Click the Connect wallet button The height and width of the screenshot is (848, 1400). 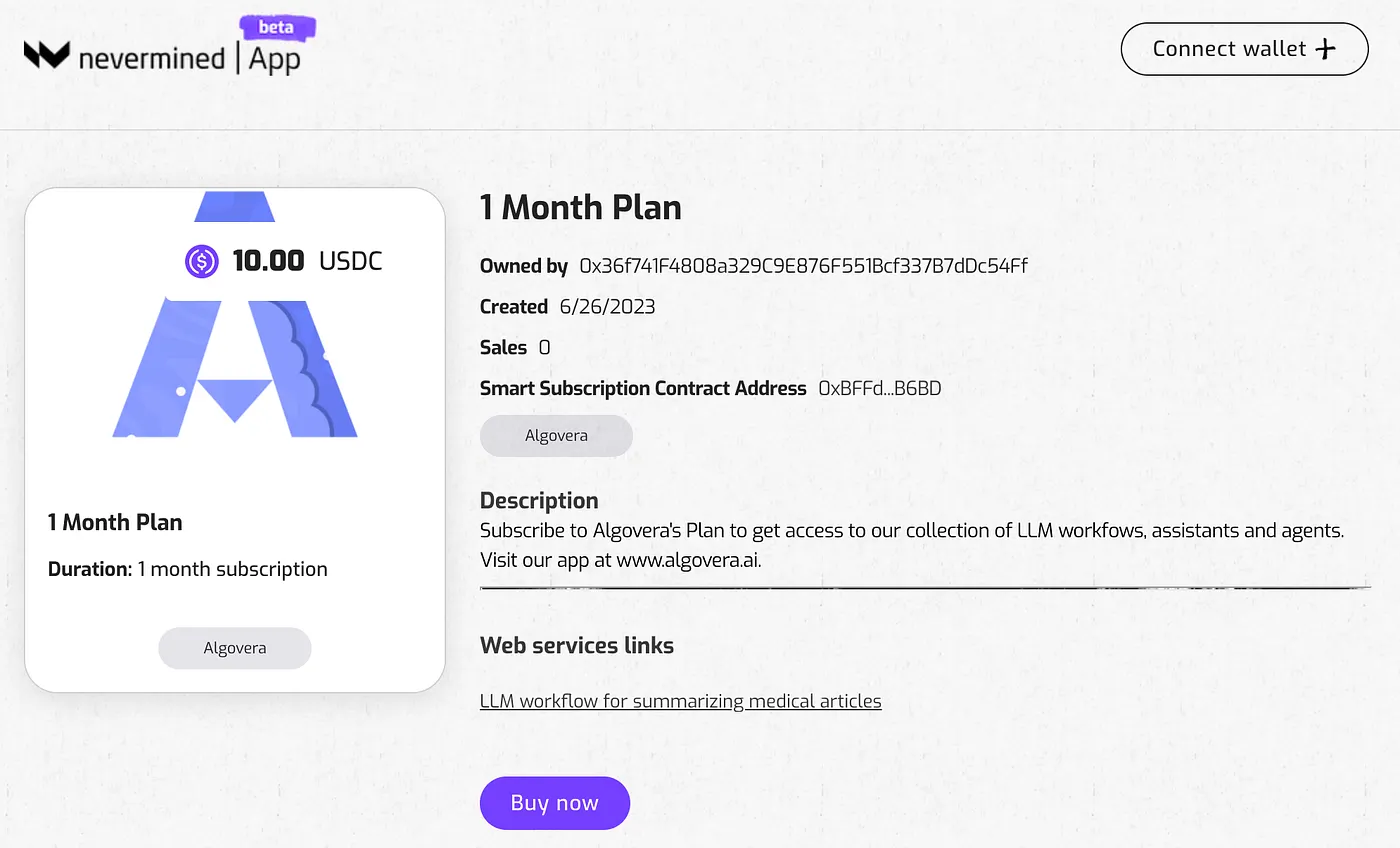pyautogui.click(x=1245, y=49)
